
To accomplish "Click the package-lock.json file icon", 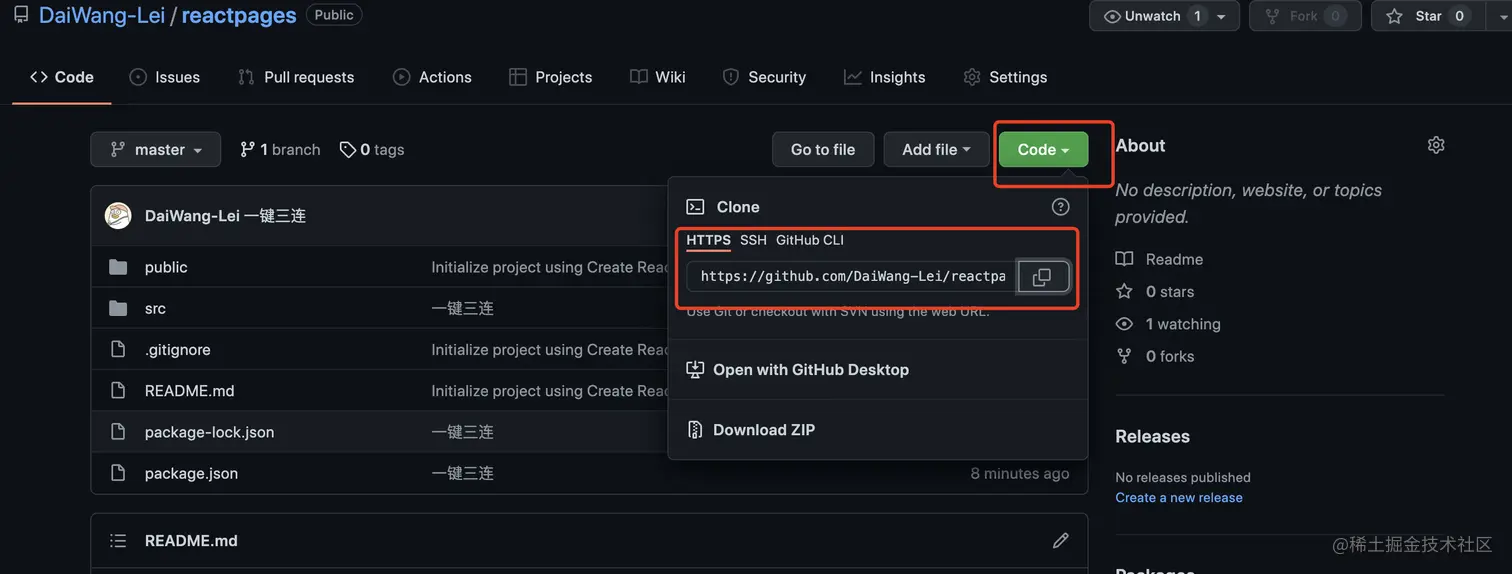I will point(118,432).
